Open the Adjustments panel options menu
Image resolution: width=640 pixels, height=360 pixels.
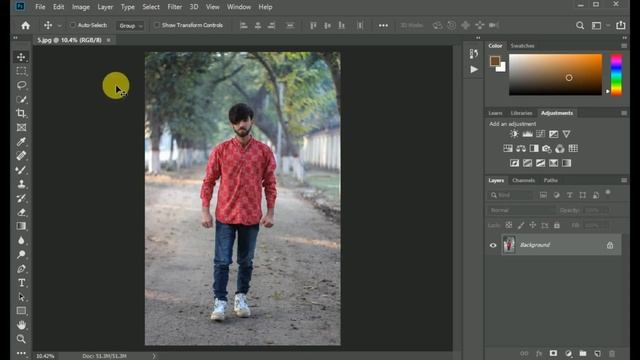point(624,113)
